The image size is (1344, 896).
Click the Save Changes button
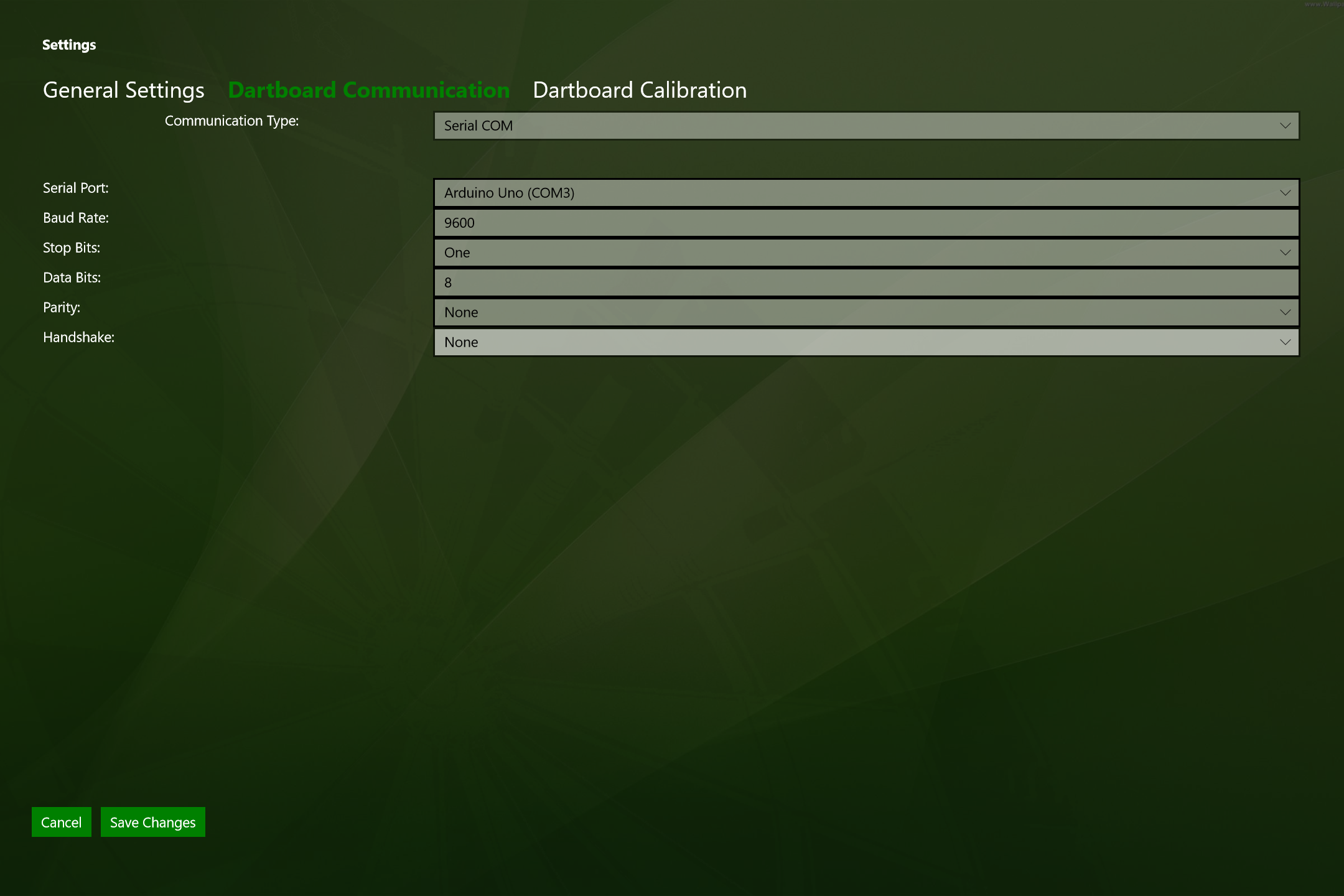pyautogui.click(x=153, y=822)
